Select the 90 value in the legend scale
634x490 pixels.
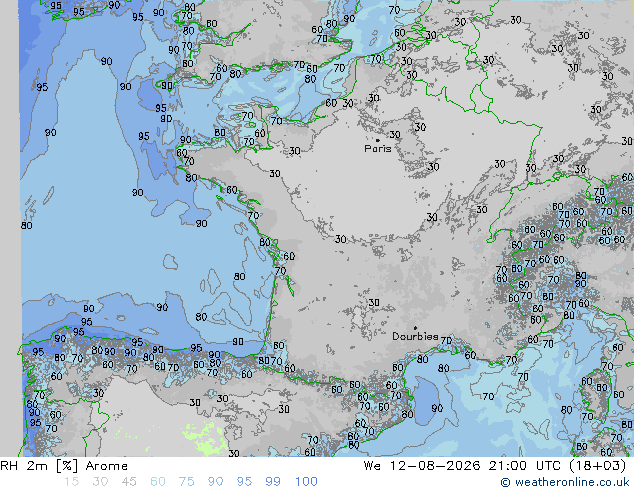tap(215, 482)
